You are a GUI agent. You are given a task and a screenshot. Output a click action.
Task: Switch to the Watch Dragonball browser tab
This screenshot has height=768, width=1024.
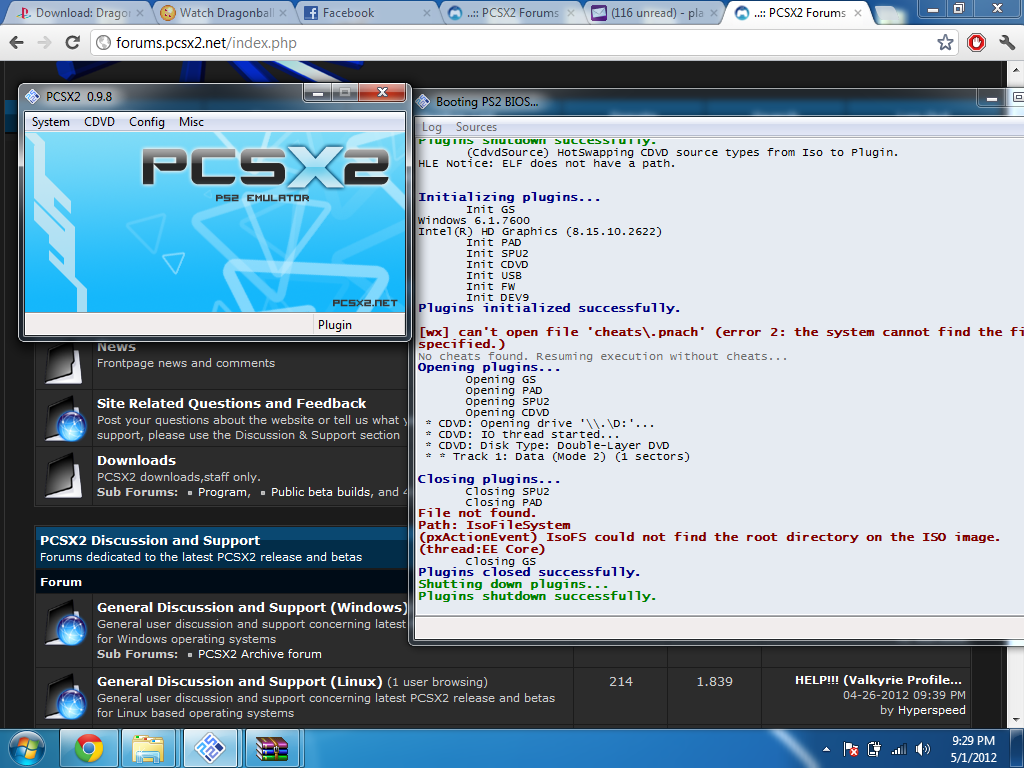(x=223, y=12)
